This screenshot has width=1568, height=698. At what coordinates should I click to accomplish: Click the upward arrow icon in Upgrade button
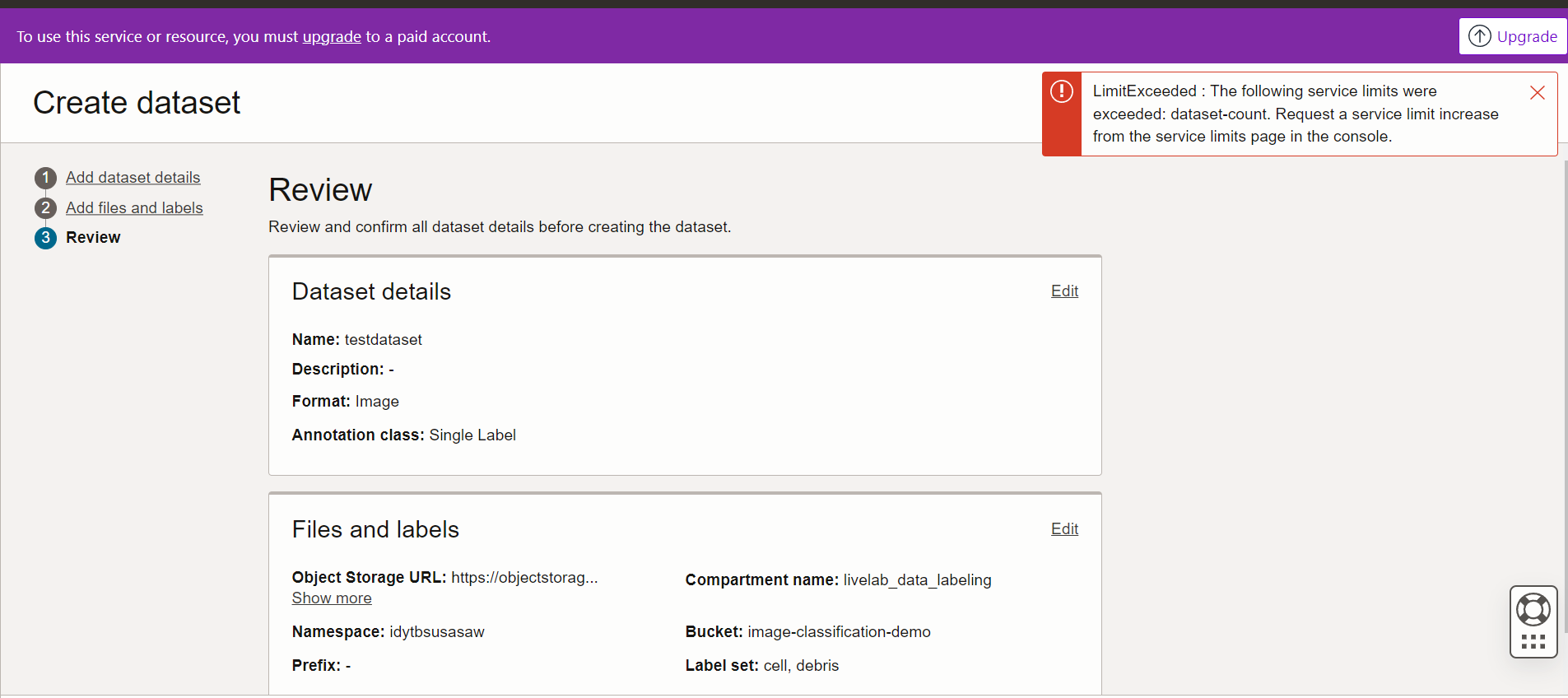pyautogui.click(x=1480, y=36)
